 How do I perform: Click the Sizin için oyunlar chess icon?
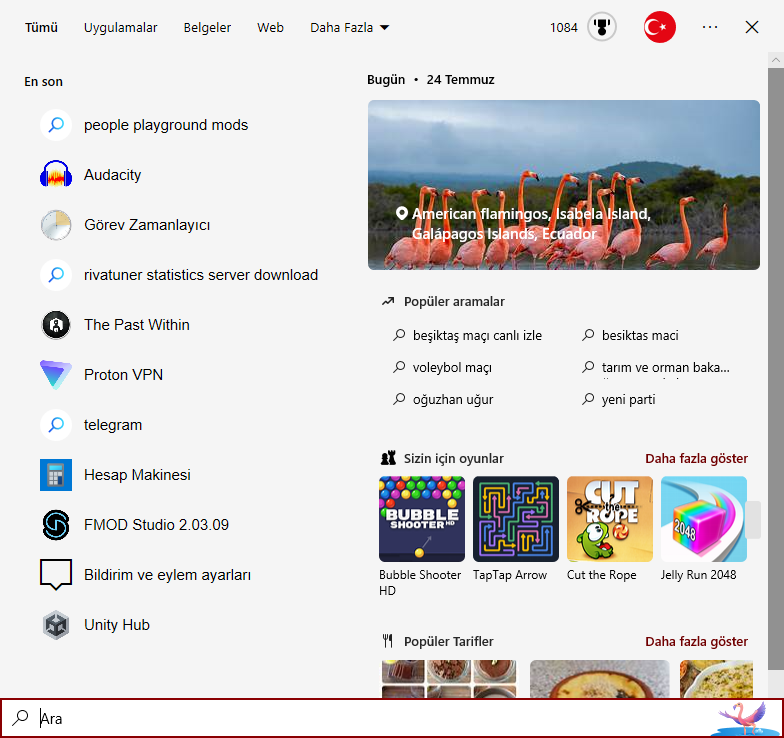click(x=388, y=458)
